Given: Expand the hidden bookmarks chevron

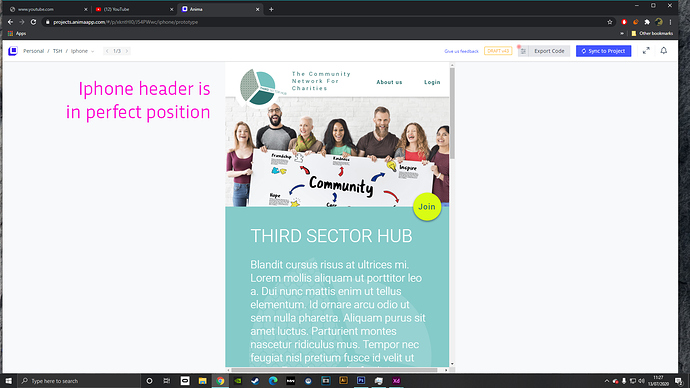Looking at the screenshot, I should tap(622, 33).
